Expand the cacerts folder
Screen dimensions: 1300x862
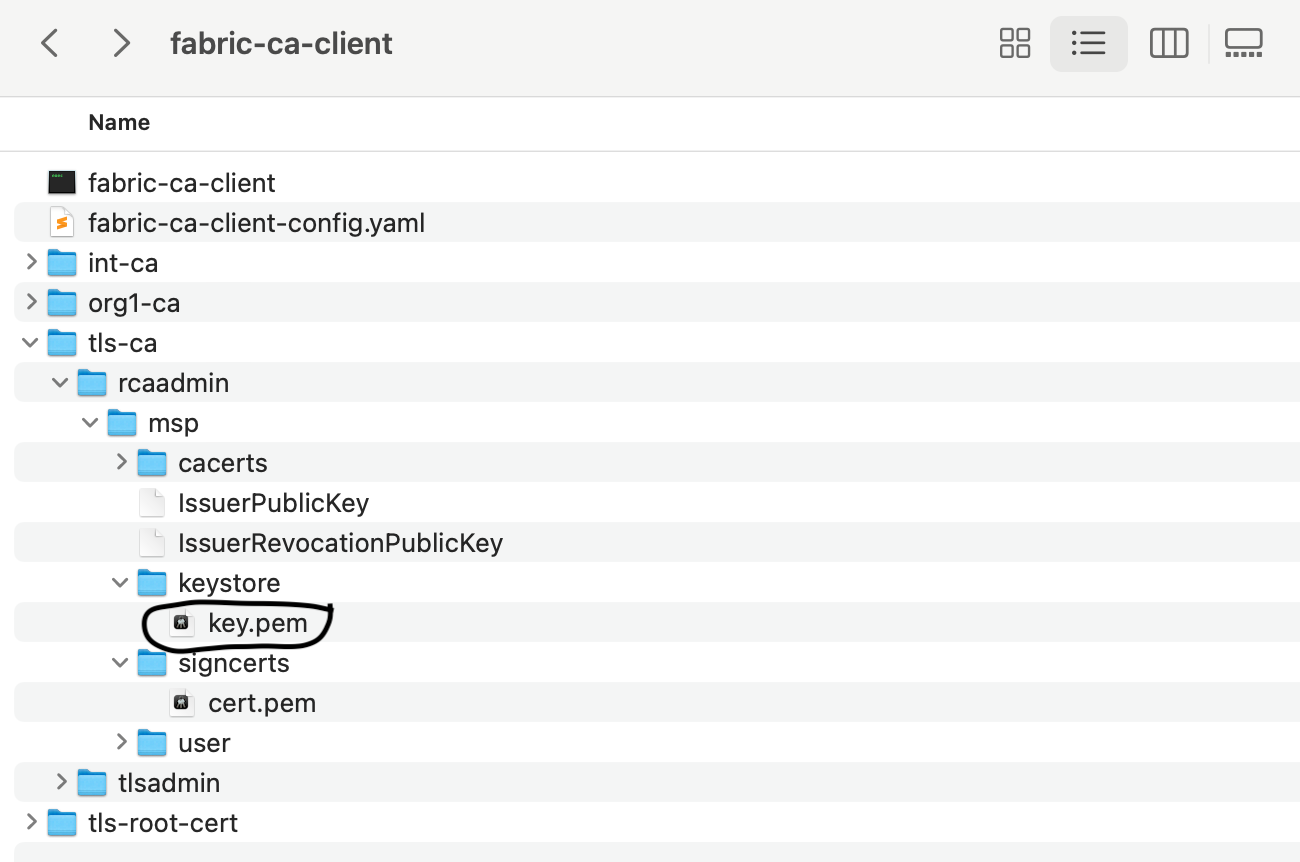pyautogui.click(x=121, y=462)
